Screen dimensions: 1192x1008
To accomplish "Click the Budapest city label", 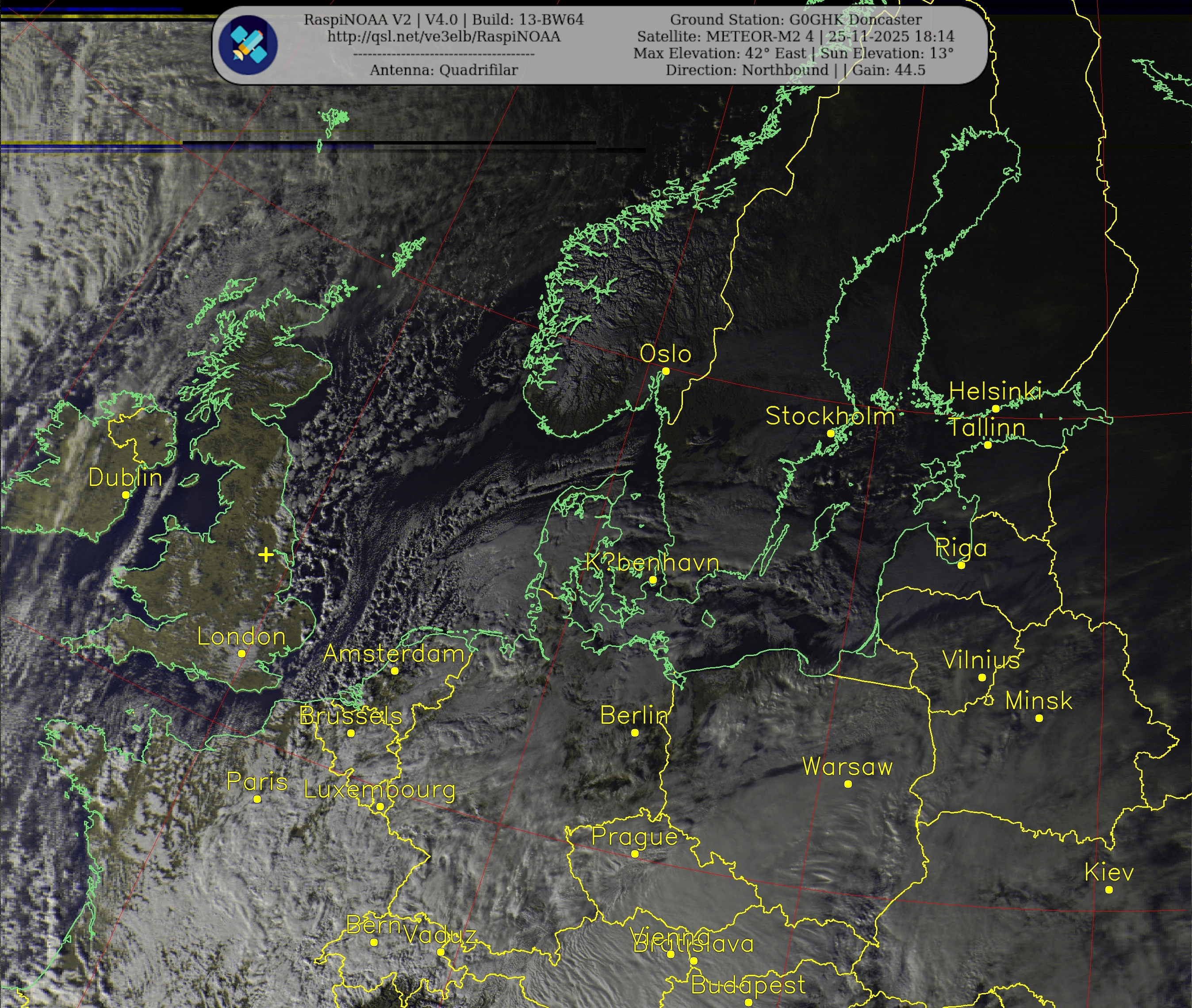I will coord(748,985).
